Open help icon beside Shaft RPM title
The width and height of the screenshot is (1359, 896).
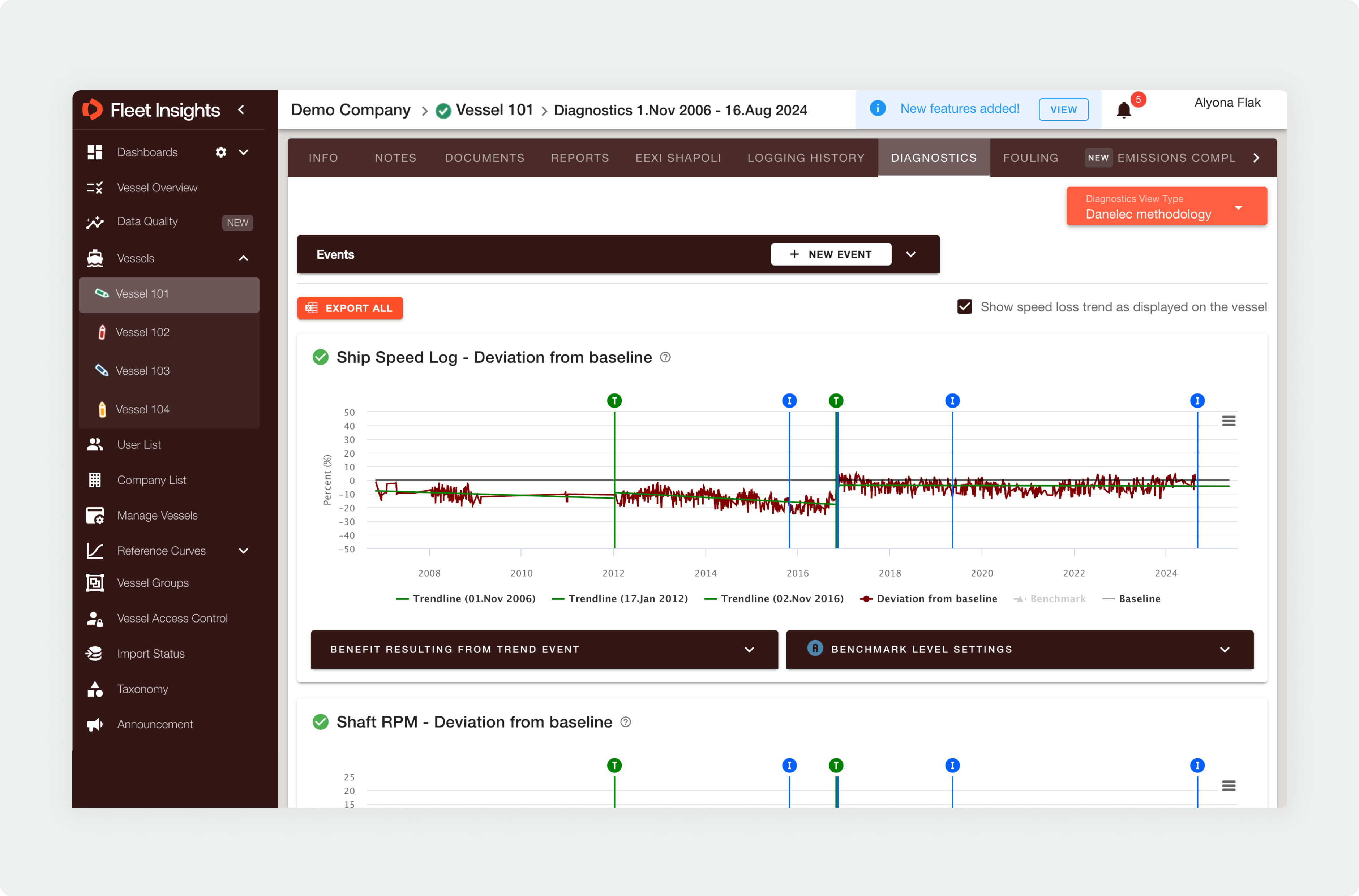click(x=626, y=722)
